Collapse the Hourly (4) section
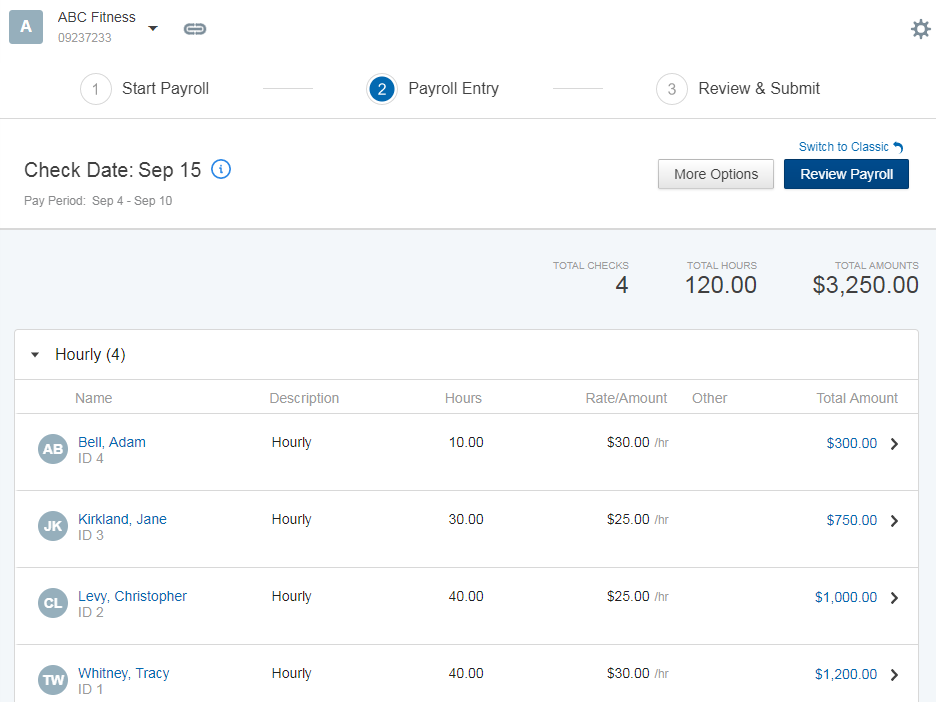The height and width of the screenshot is (702, 936). [x=36, y=355]
